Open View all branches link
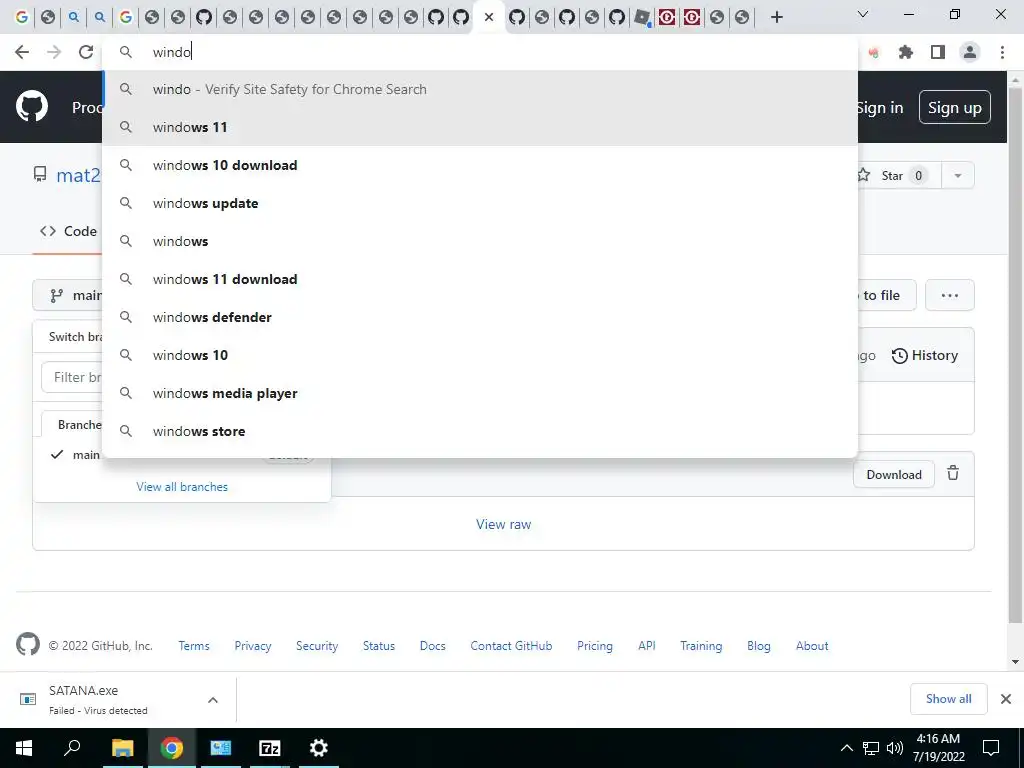Viewport: 1024px width, 768px height. (182, 487)
